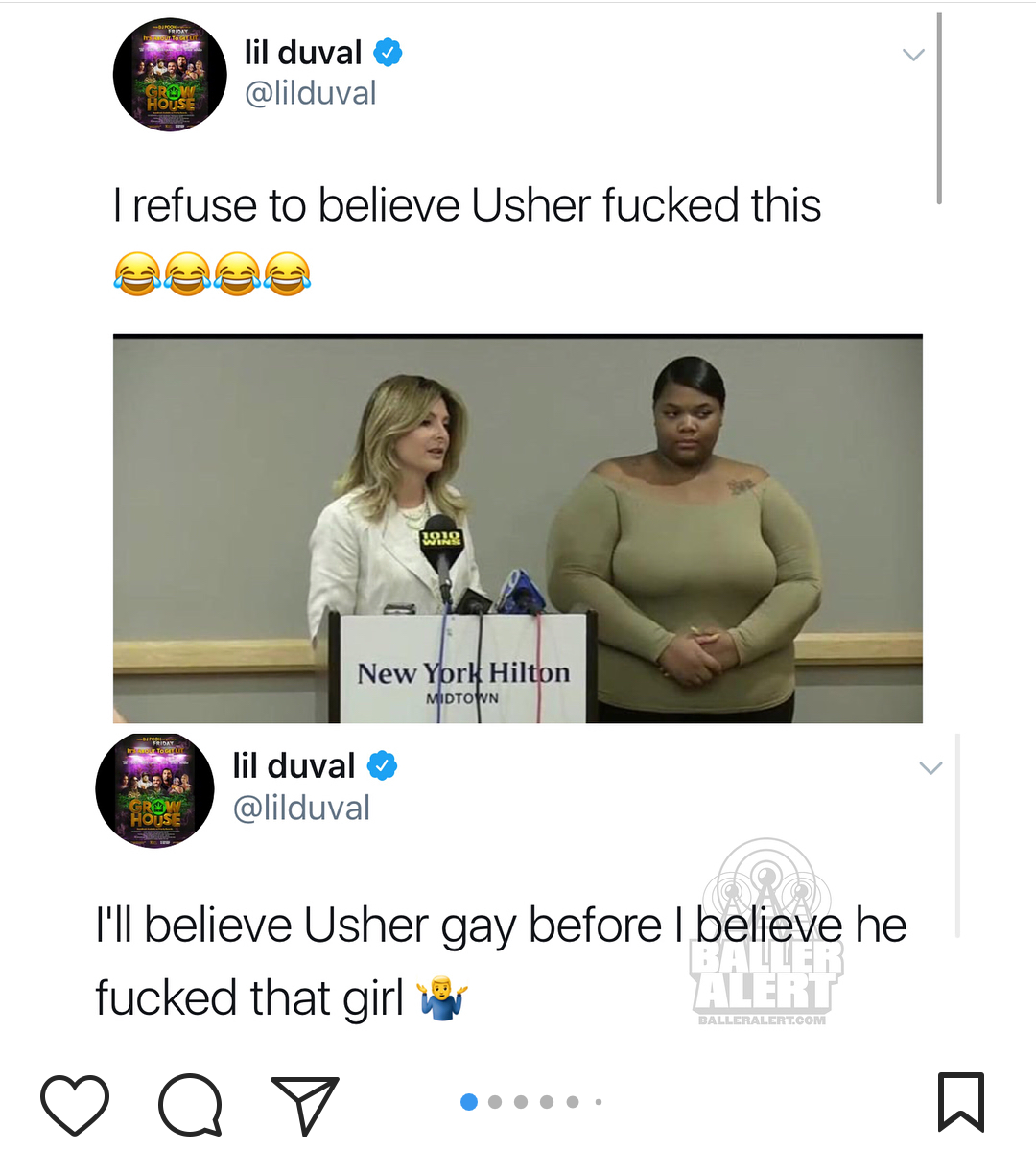Jump to the second carousel slide dot
The image size is (1036, 1149).
tap(495, 1101)
